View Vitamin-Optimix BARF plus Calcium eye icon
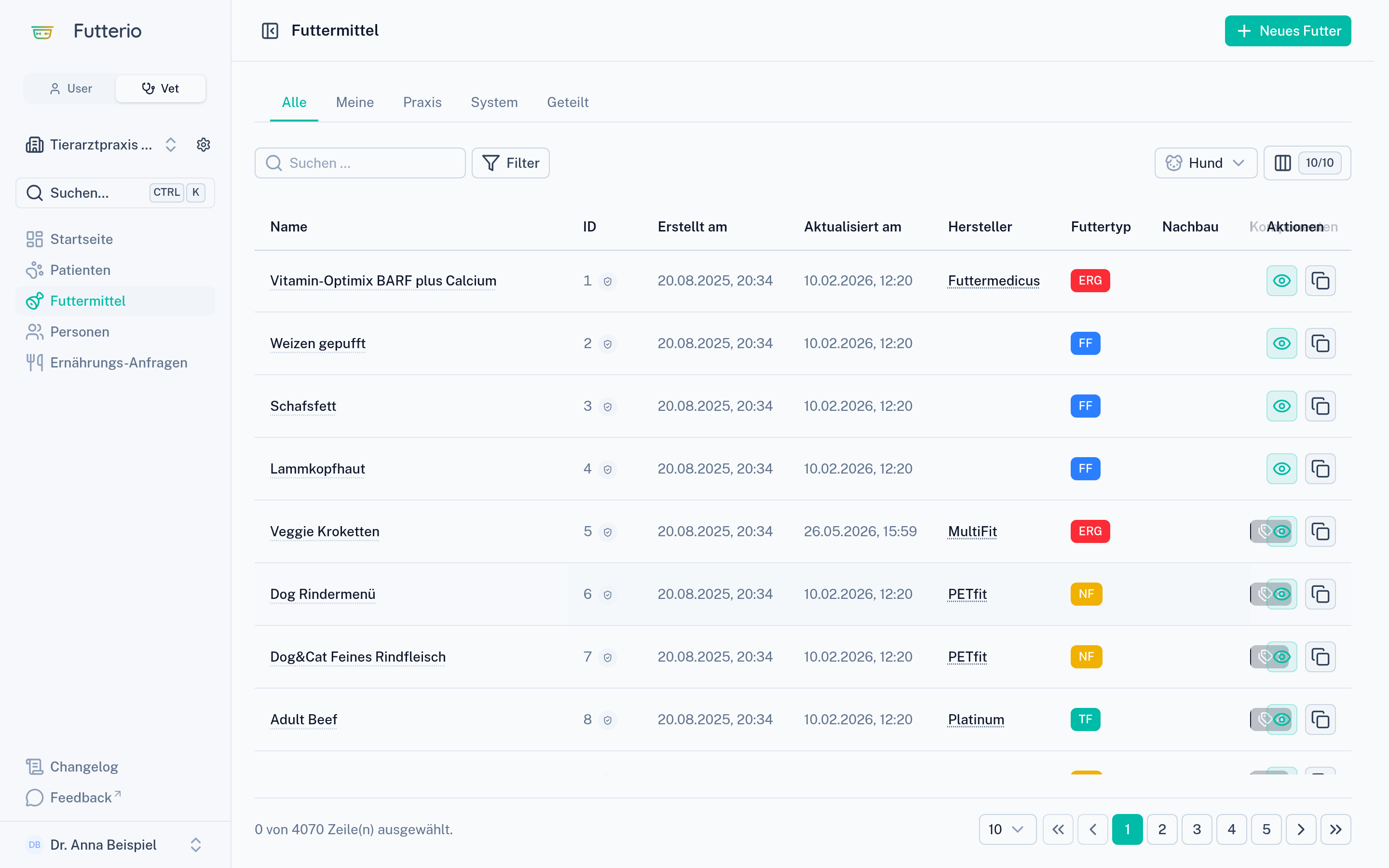1389x868 pixels. (1281, 281)
